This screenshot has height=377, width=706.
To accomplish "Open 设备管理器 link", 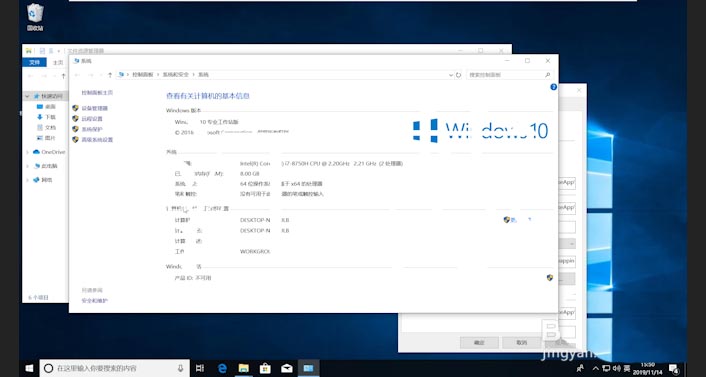I will coord(95,109).
